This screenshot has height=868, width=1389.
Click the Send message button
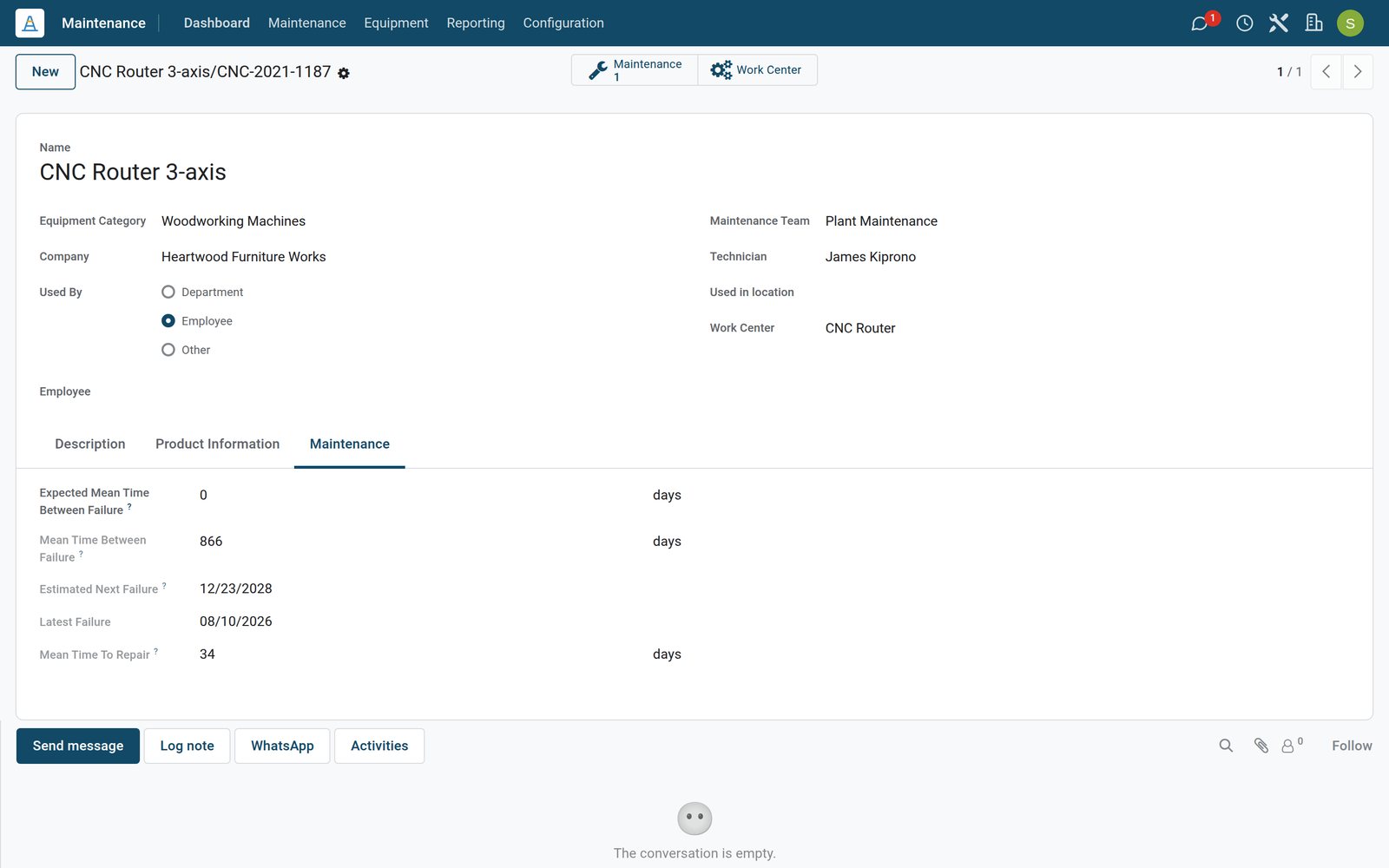[78, 746]
